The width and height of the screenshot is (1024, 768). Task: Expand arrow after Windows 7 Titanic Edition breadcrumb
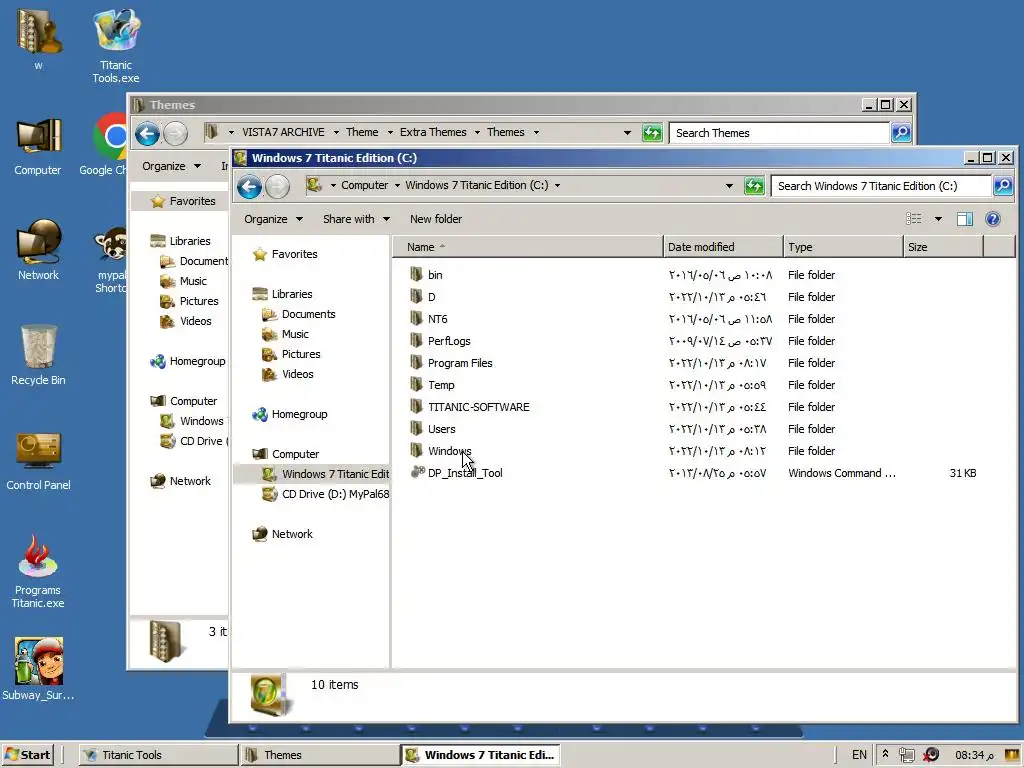click(557, 185)
